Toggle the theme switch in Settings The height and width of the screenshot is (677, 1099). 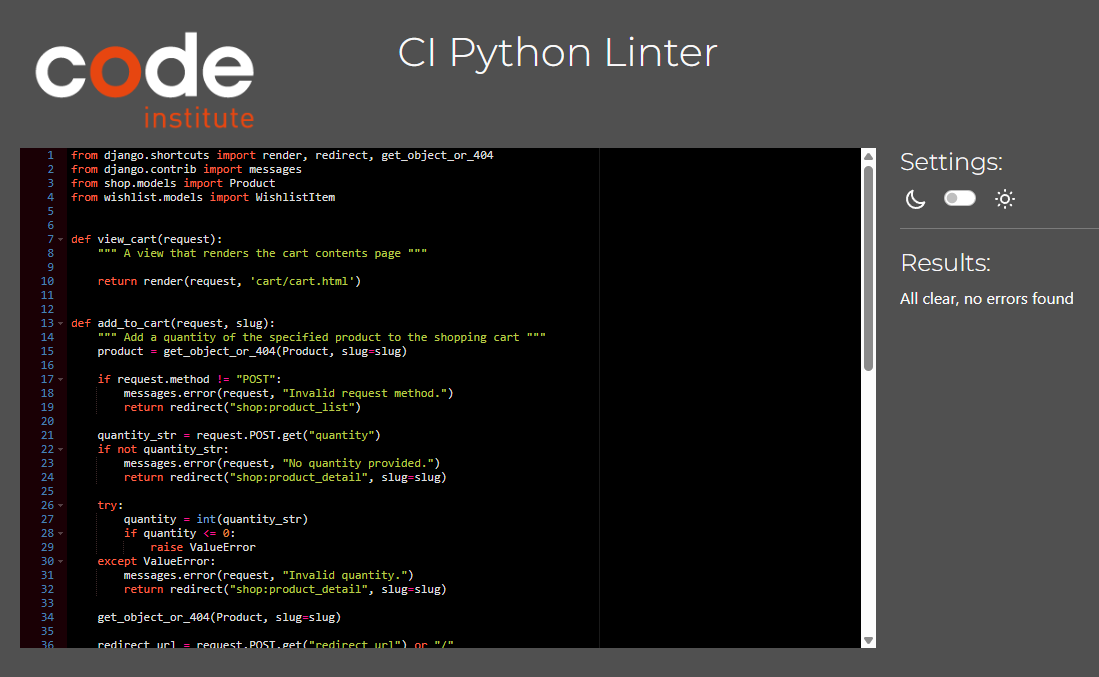[x=960, y=198]
